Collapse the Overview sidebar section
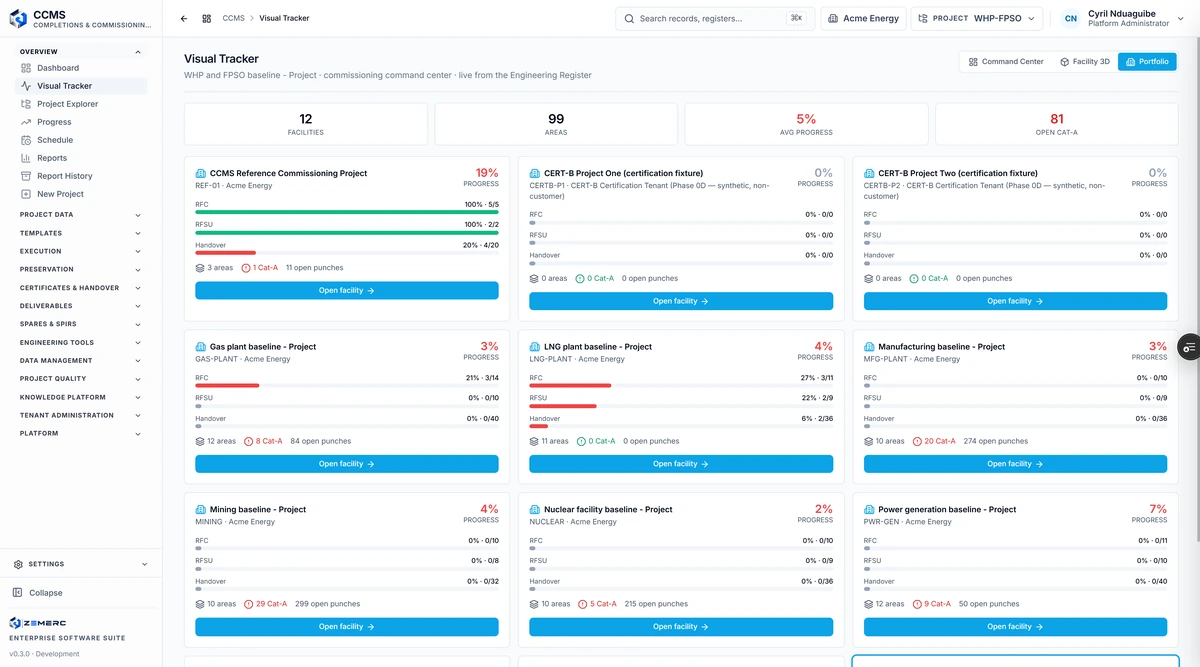 coord(80,51)
